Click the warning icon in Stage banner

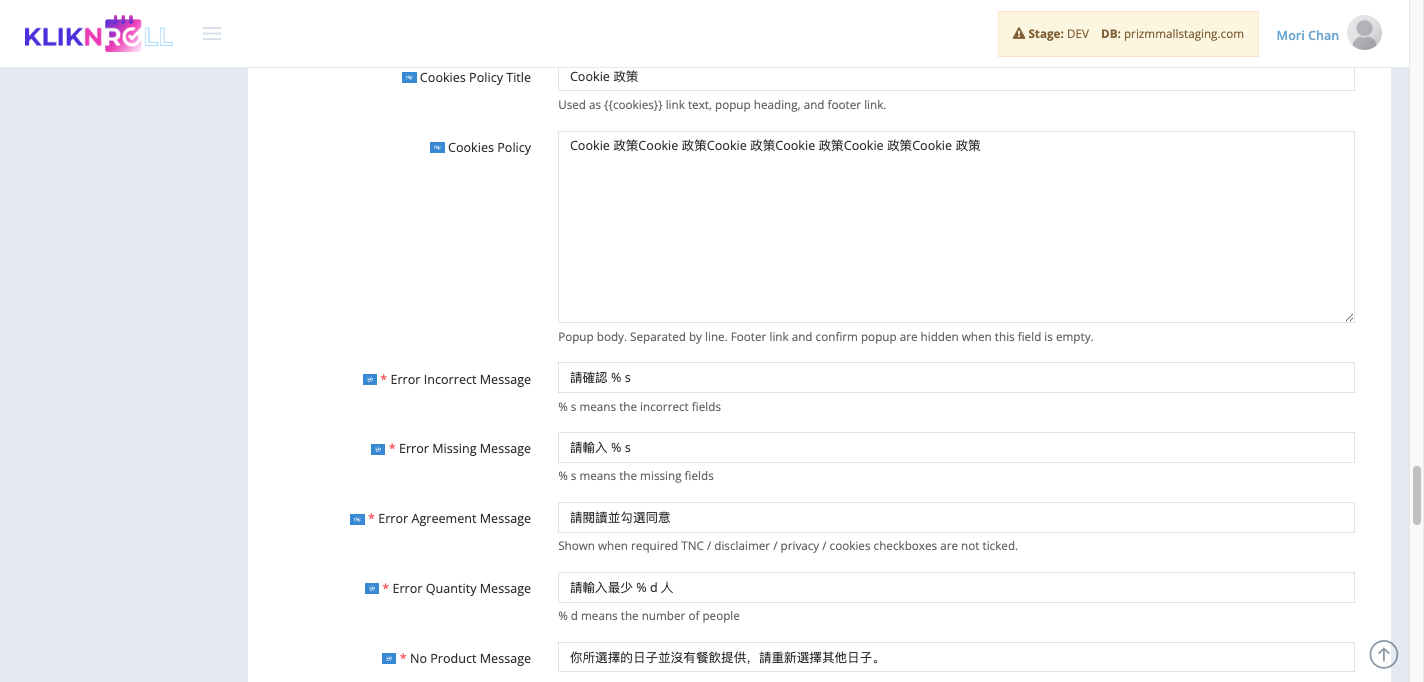click(x=1019, y=34)
